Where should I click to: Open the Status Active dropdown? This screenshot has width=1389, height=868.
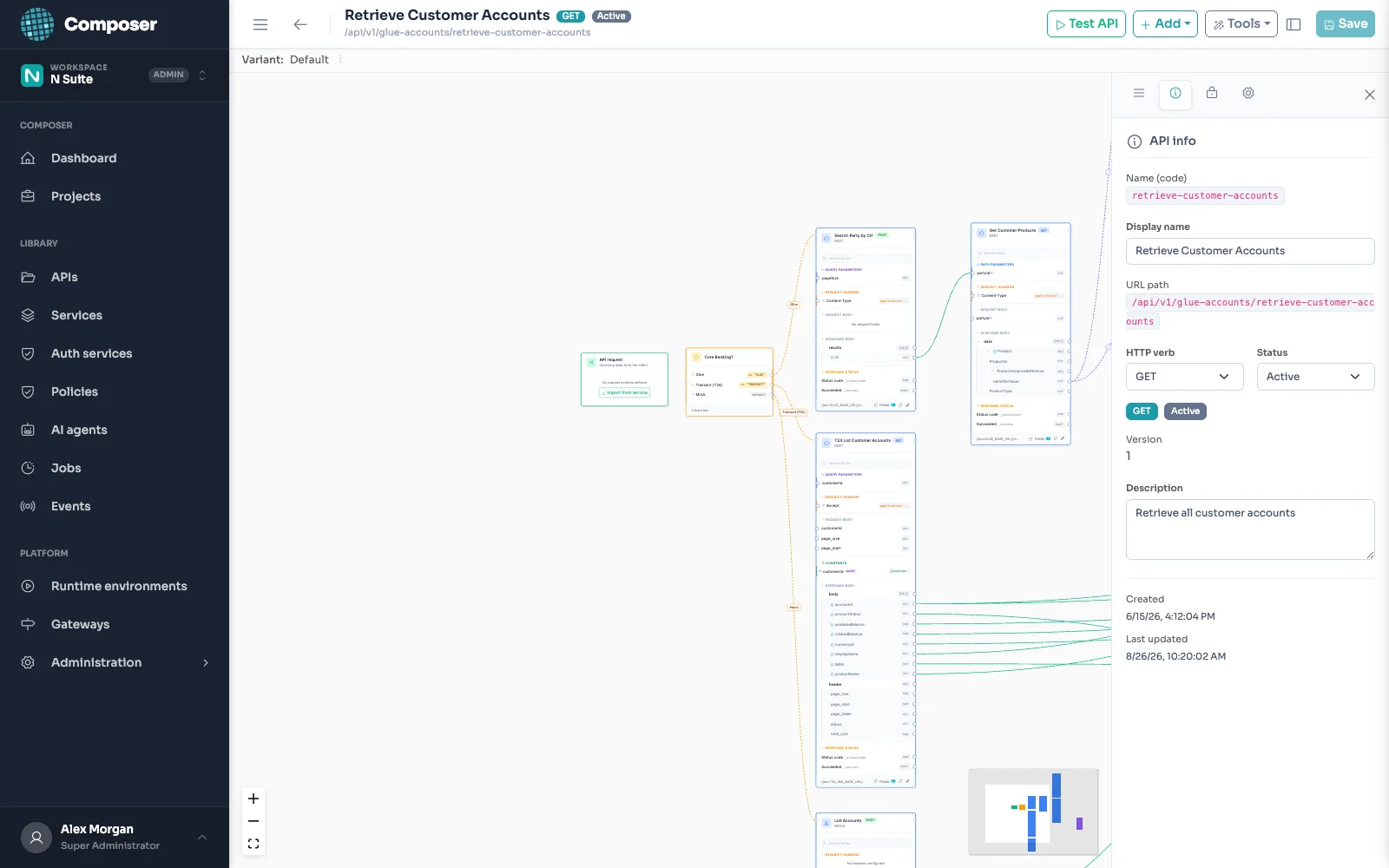point(1315,377)
